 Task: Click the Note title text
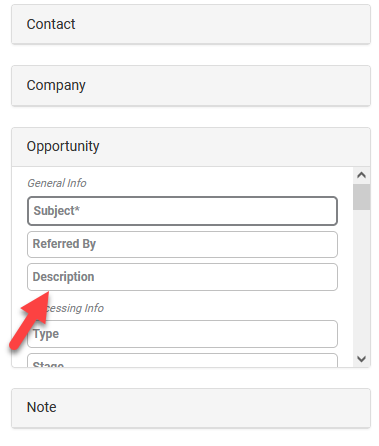pos(42,407)
